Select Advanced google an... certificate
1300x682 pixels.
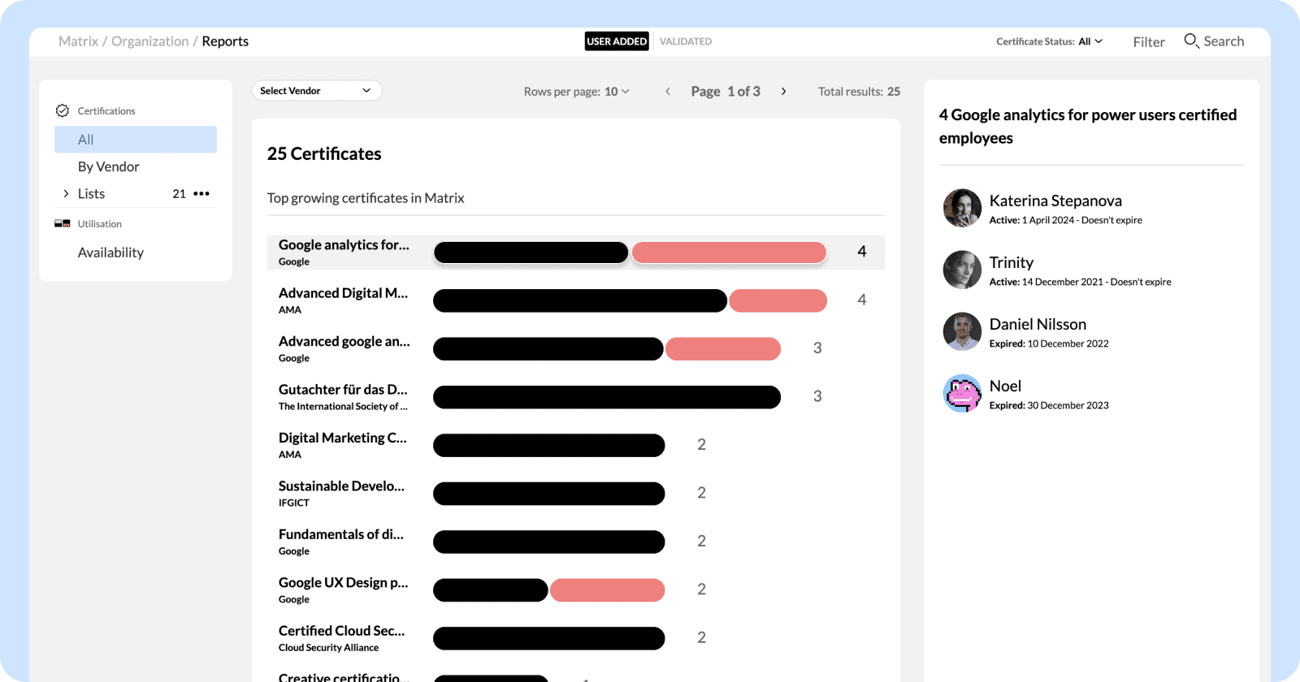pos(344,341)
